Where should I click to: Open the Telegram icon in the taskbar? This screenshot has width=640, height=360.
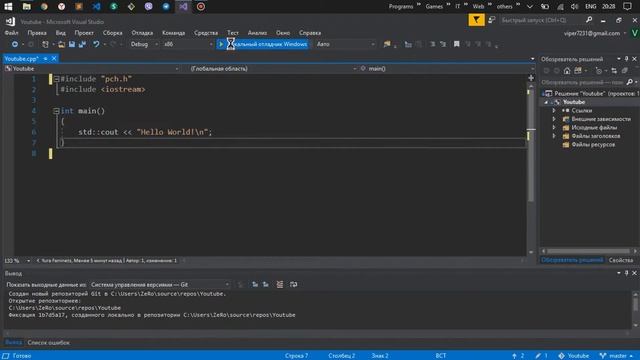(166, 7)
